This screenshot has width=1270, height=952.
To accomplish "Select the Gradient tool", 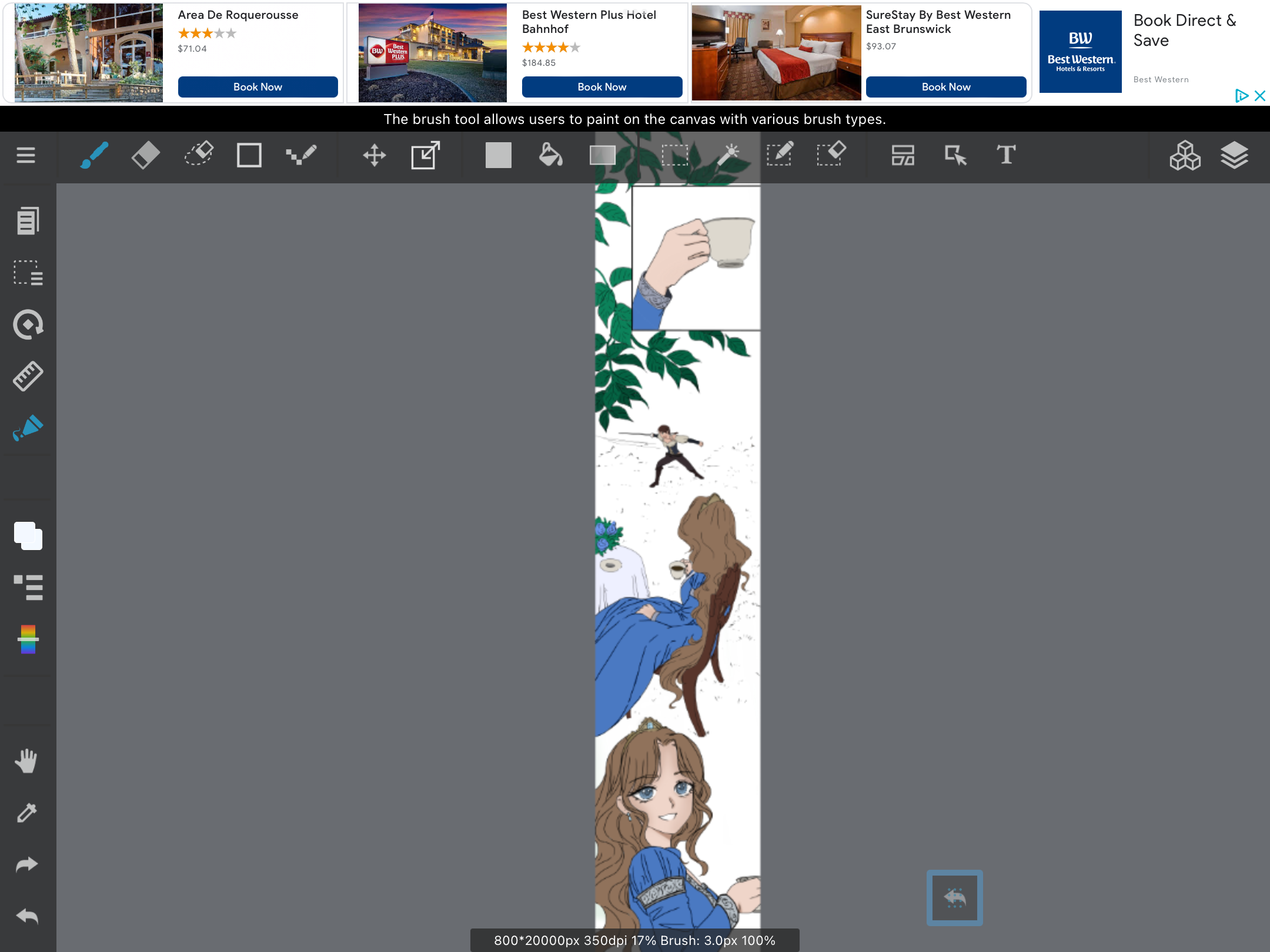I will click(602, 155).
